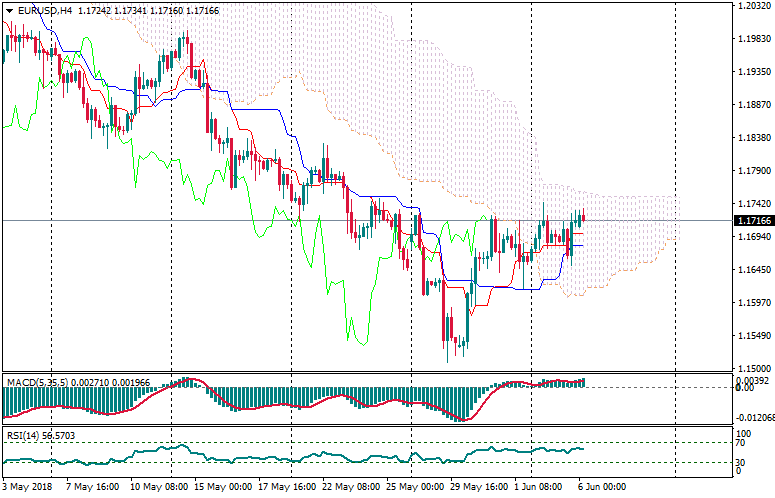This screenshot has height=498, width=775.
Task: Click the RSI 30 level label
Action: tap(742, 462)
